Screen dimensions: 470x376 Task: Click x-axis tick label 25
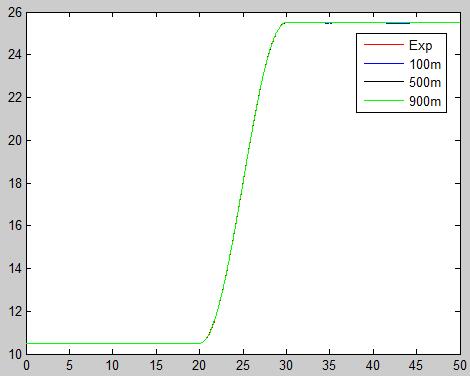[243, 366]
